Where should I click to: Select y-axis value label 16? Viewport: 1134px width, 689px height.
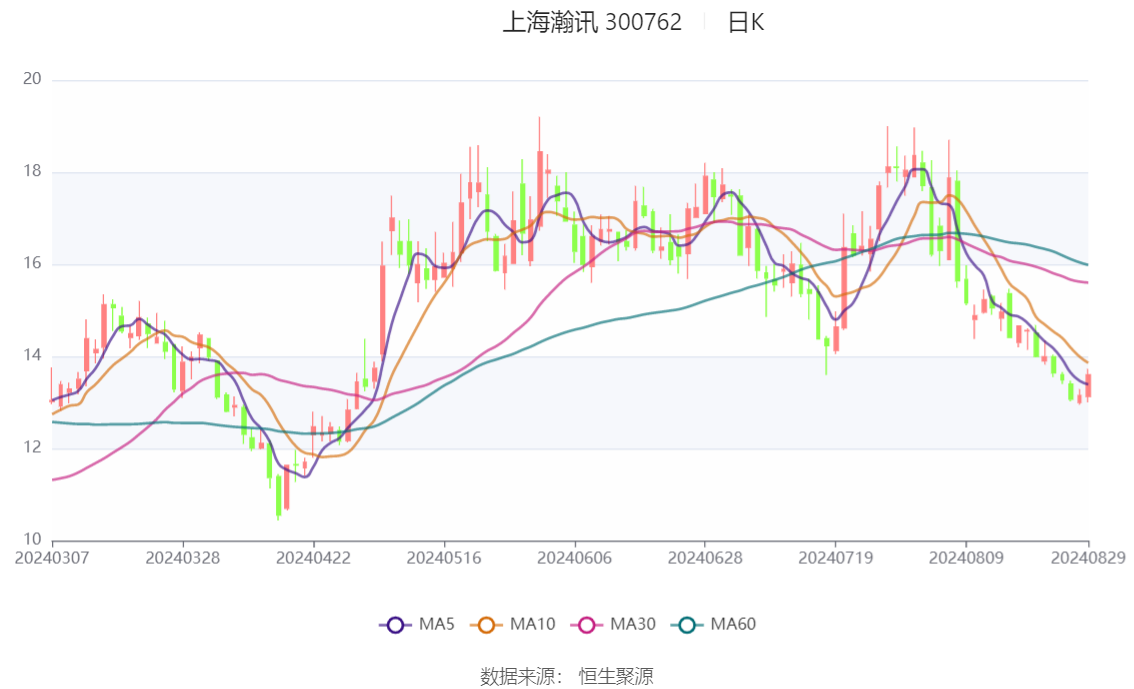(x=32, y=263)
